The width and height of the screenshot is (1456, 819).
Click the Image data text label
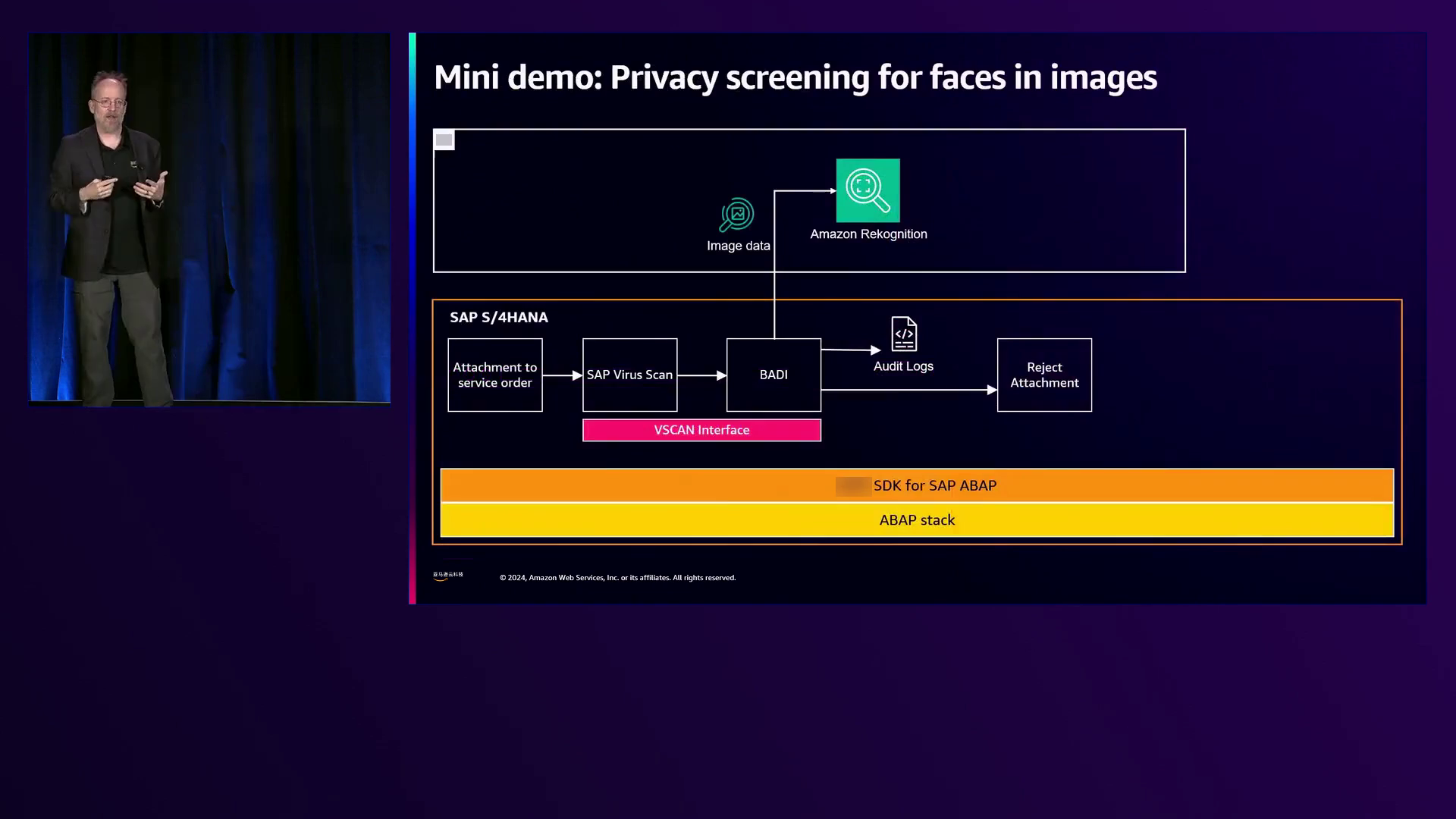[x=738, y=246]
